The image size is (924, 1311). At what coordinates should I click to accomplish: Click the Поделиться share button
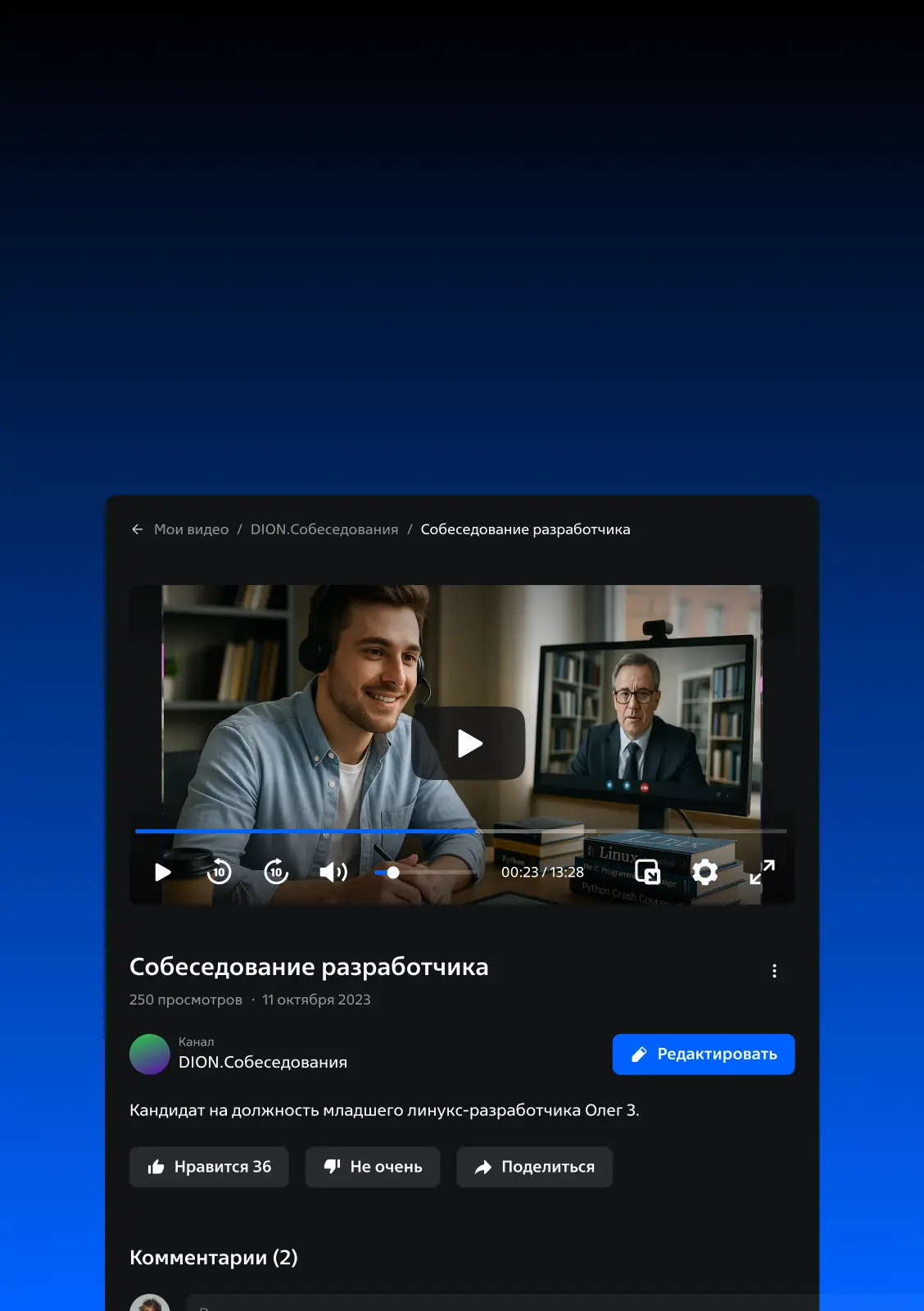pos(534,1167)
